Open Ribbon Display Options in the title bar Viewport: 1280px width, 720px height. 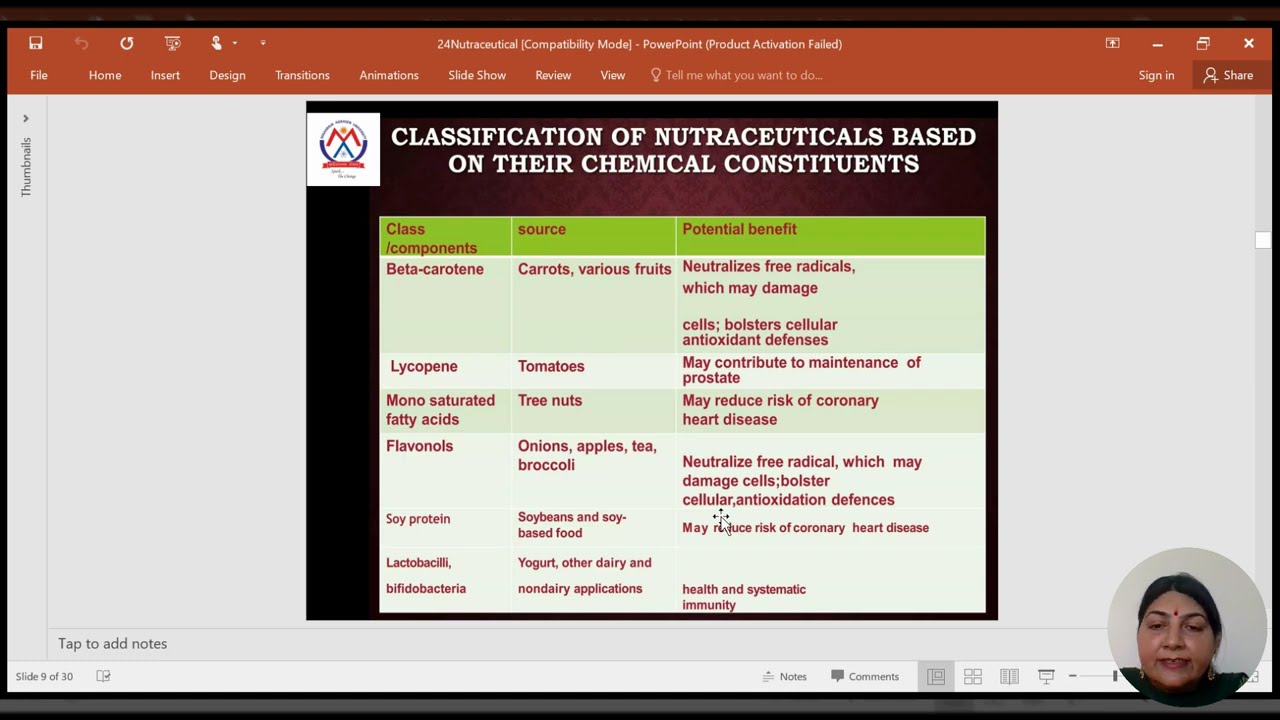pyautogui.click(x=1112, y=43)
